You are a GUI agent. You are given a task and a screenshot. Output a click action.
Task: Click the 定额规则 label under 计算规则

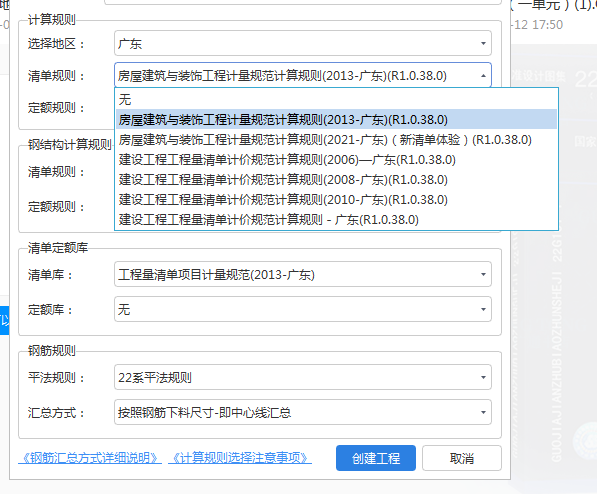(56, 108)
